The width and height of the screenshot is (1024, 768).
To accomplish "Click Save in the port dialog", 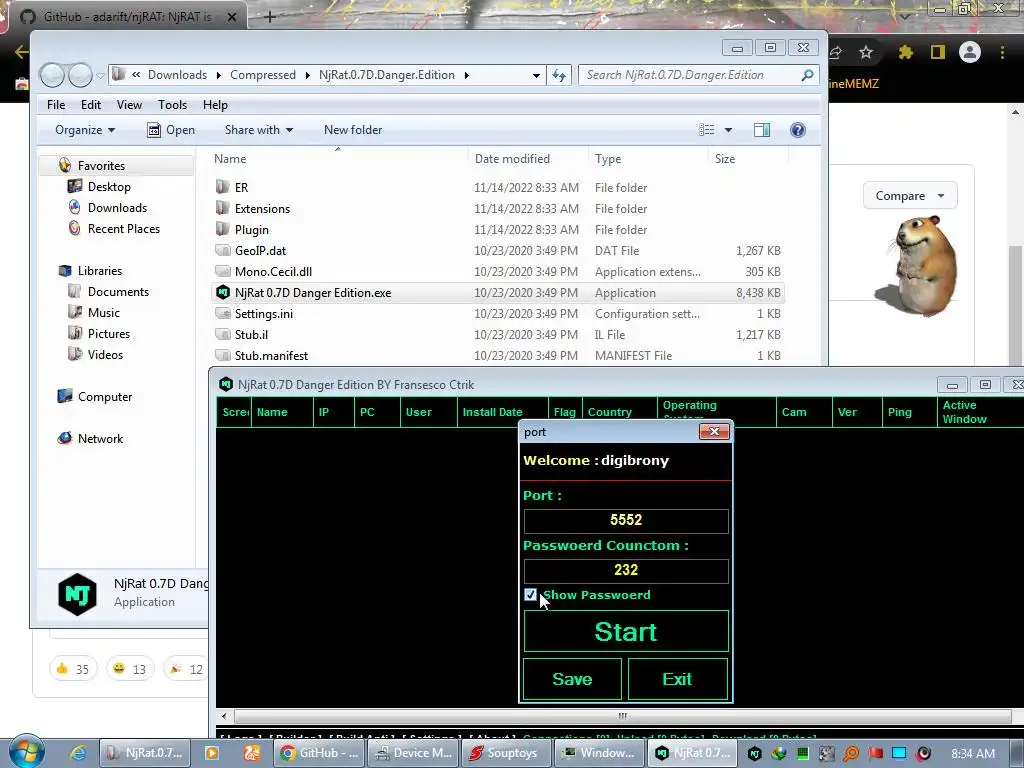I will point(572,679).
